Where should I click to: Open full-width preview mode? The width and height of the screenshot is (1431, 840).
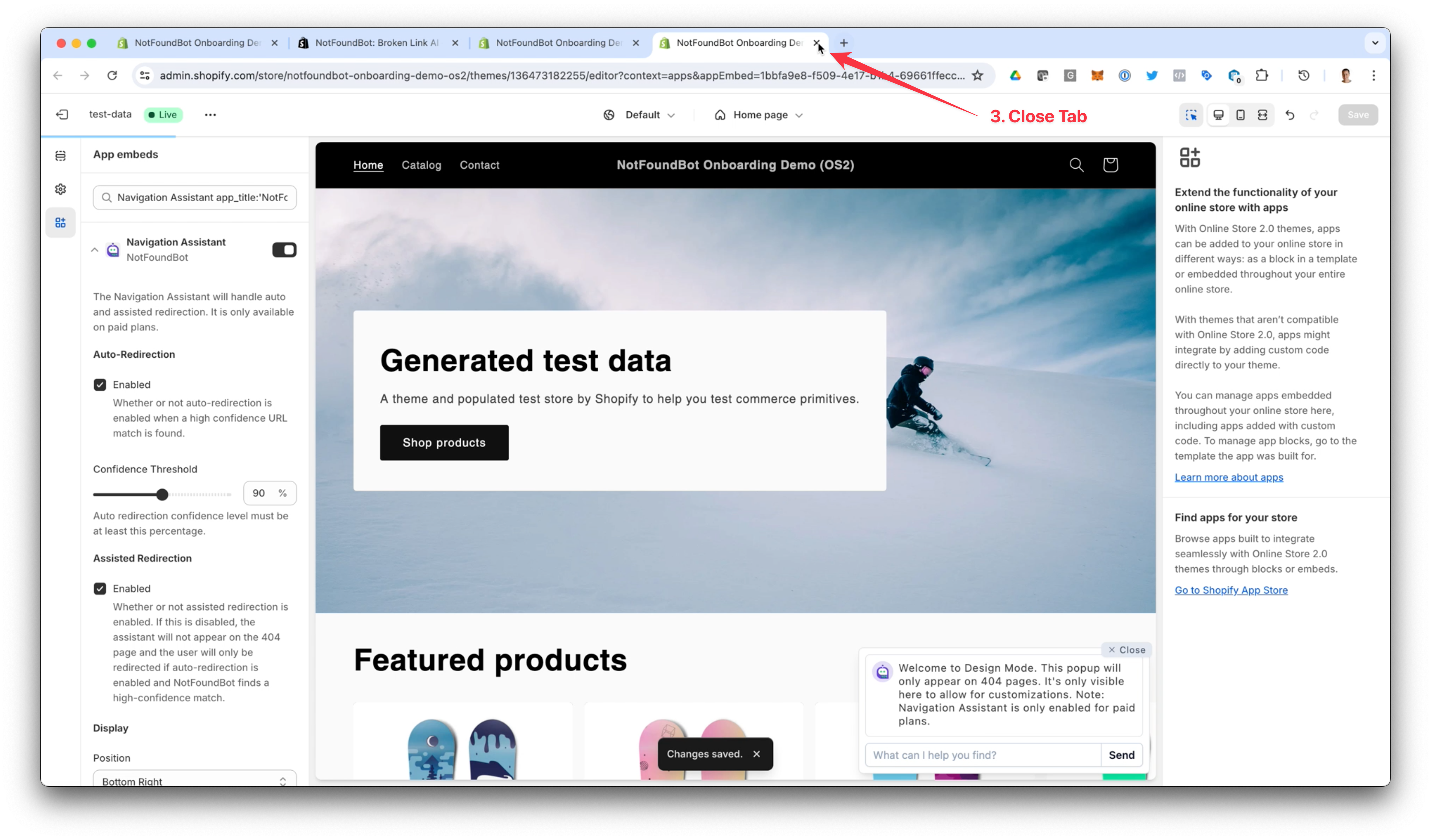pyautogui.click(x=1263, y=115)
